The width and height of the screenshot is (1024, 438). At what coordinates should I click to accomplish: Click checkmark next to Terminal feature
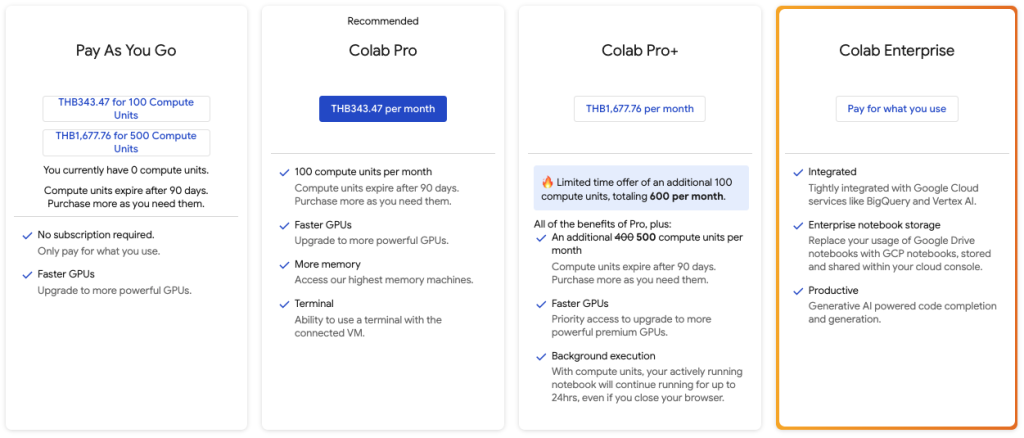[x=284, y=304]
